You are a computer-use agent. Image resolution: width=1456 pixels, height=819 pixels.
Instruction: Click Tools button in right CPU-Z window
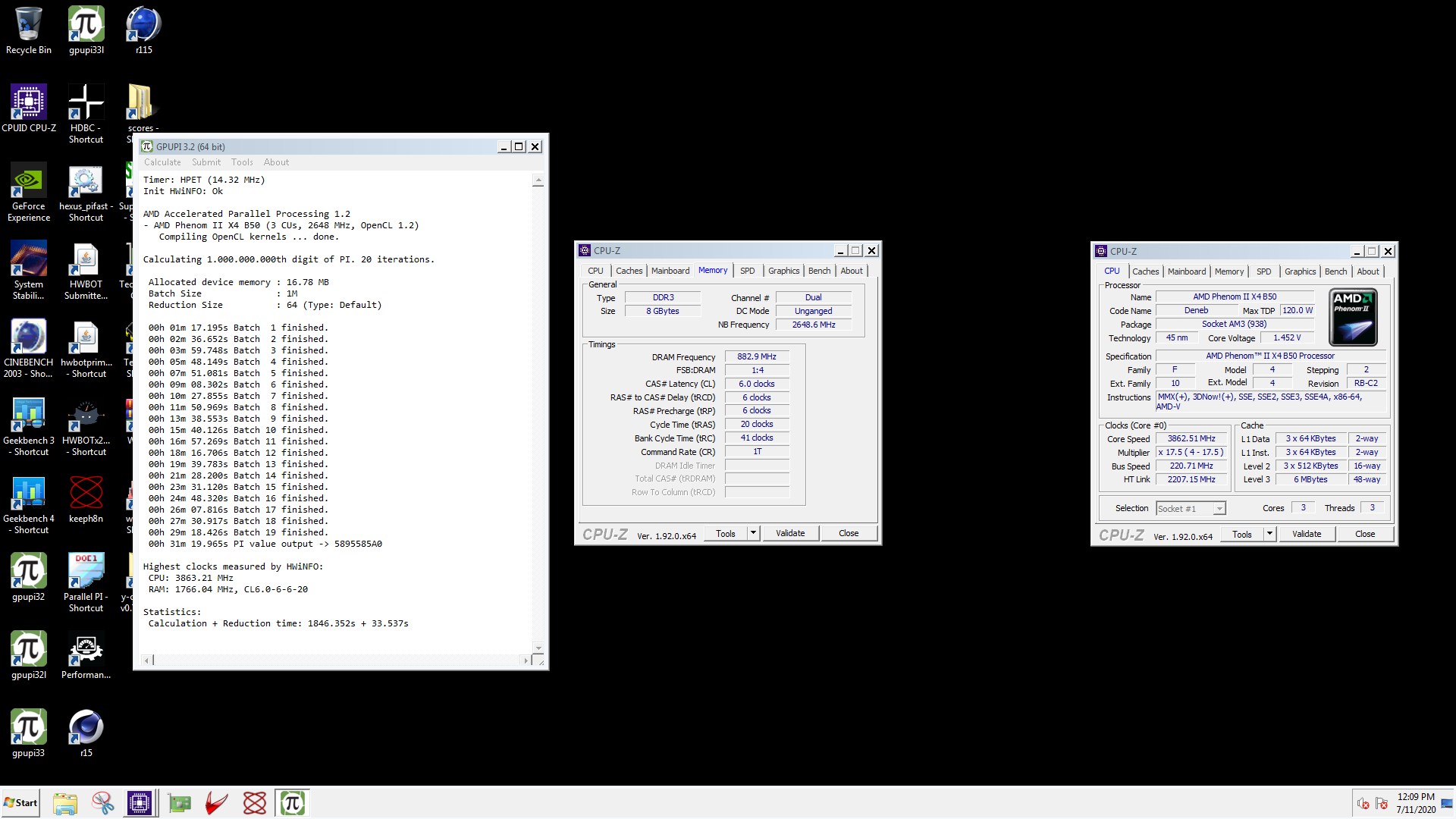[1242, 534]
